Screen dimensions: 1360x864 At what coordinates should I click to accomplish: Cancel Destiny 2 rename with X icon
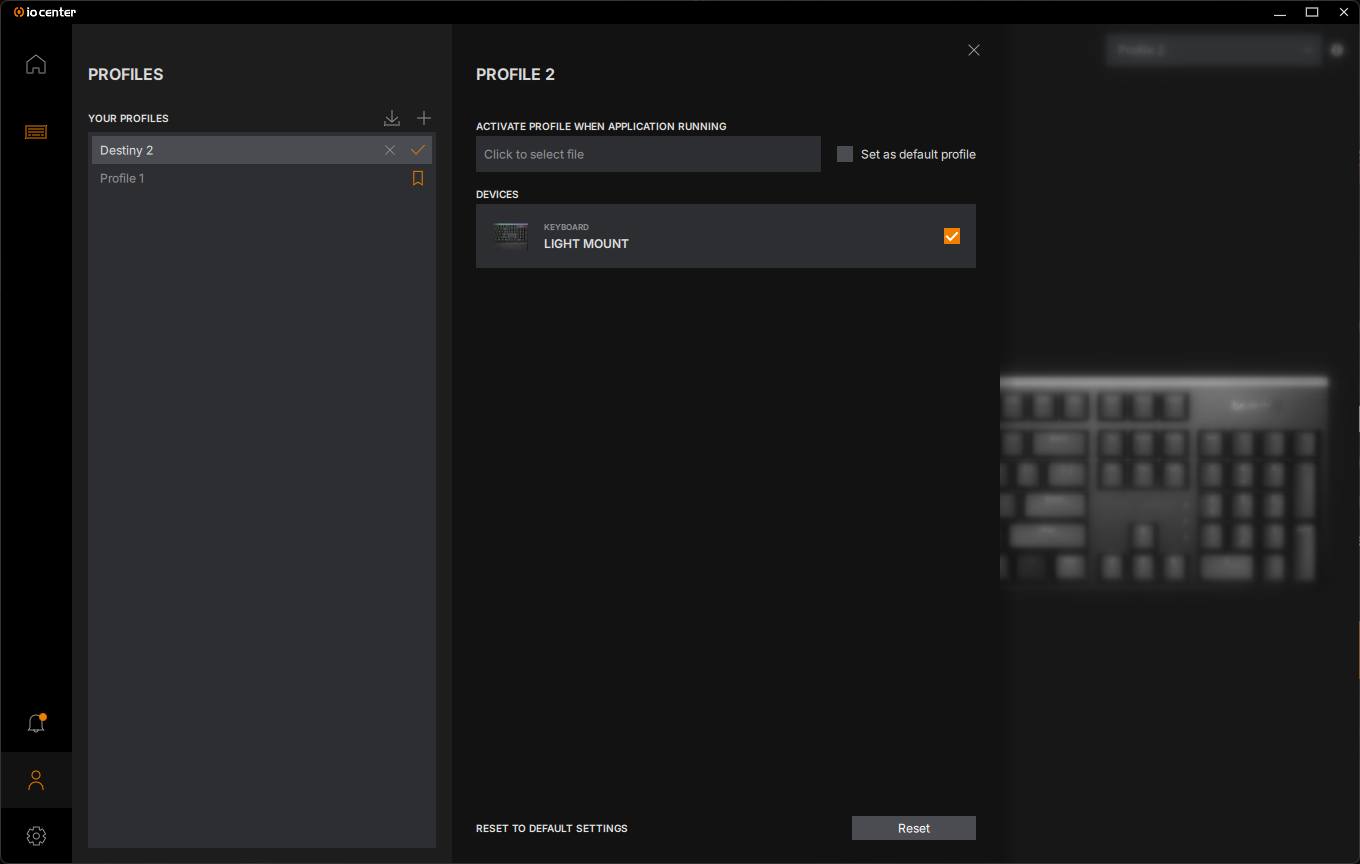click(x=390, y=150)
